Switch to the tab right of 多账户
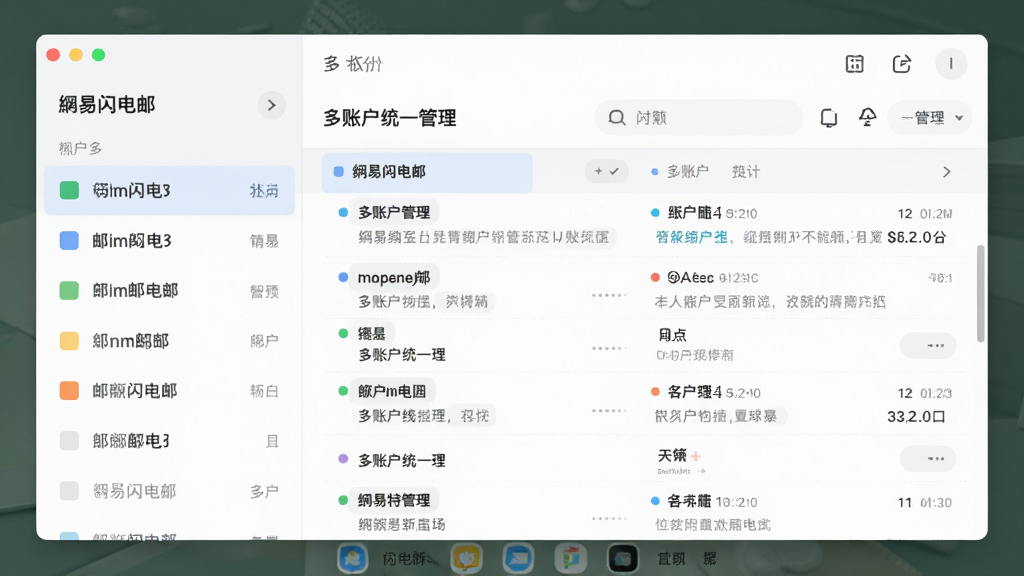The width and height of the screenshot is (1024, 576). click(x=746, y=172)
